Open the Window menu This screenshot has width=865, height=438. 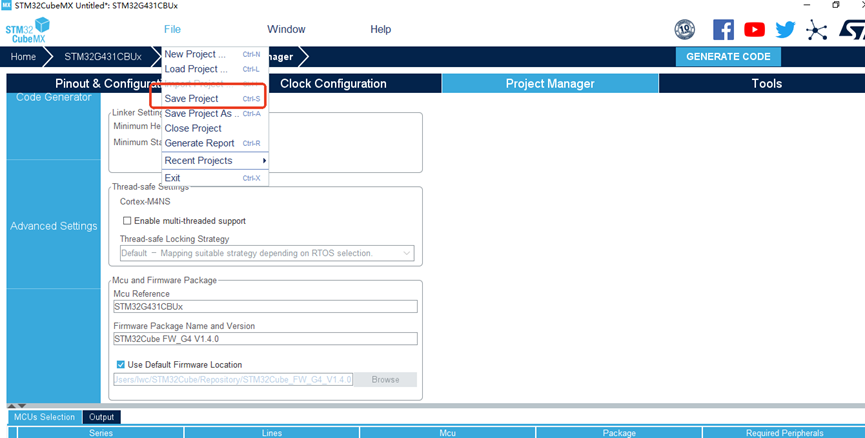tap(286, 29)
